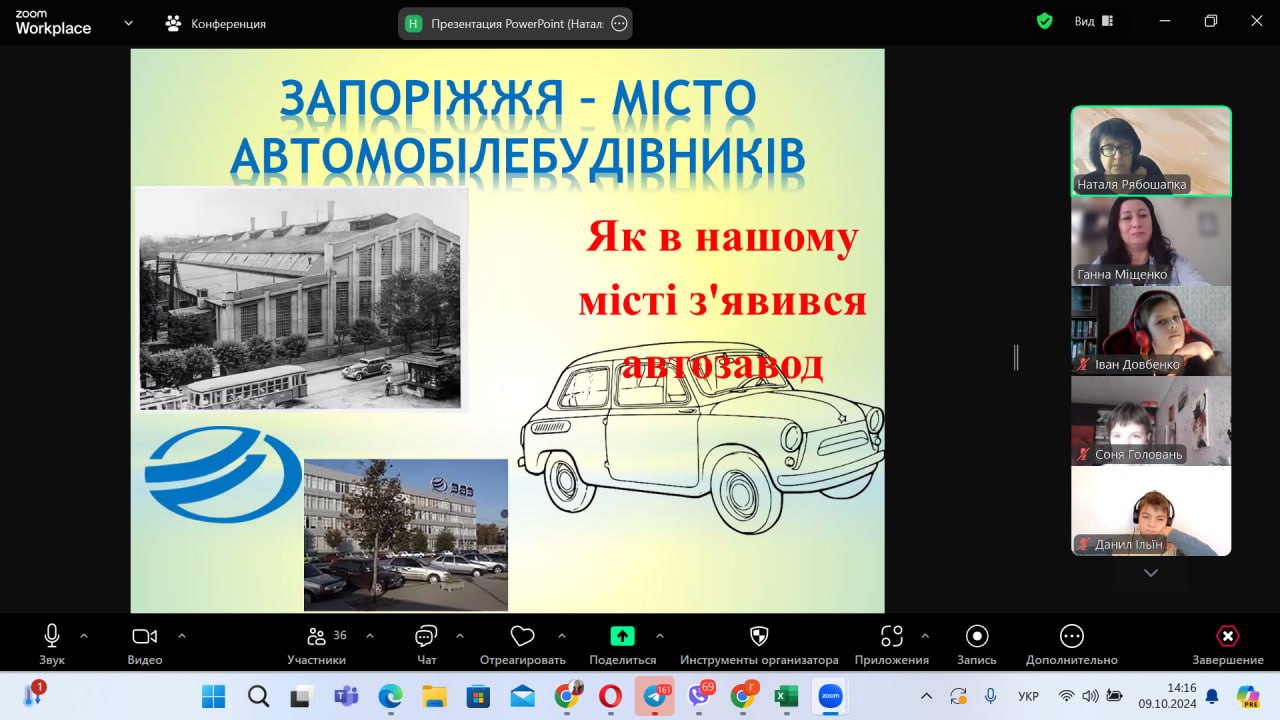Expand the Zoom Workplace dropdown chevron
This screenshot has width=1280, height=720.
pos(128,23)
